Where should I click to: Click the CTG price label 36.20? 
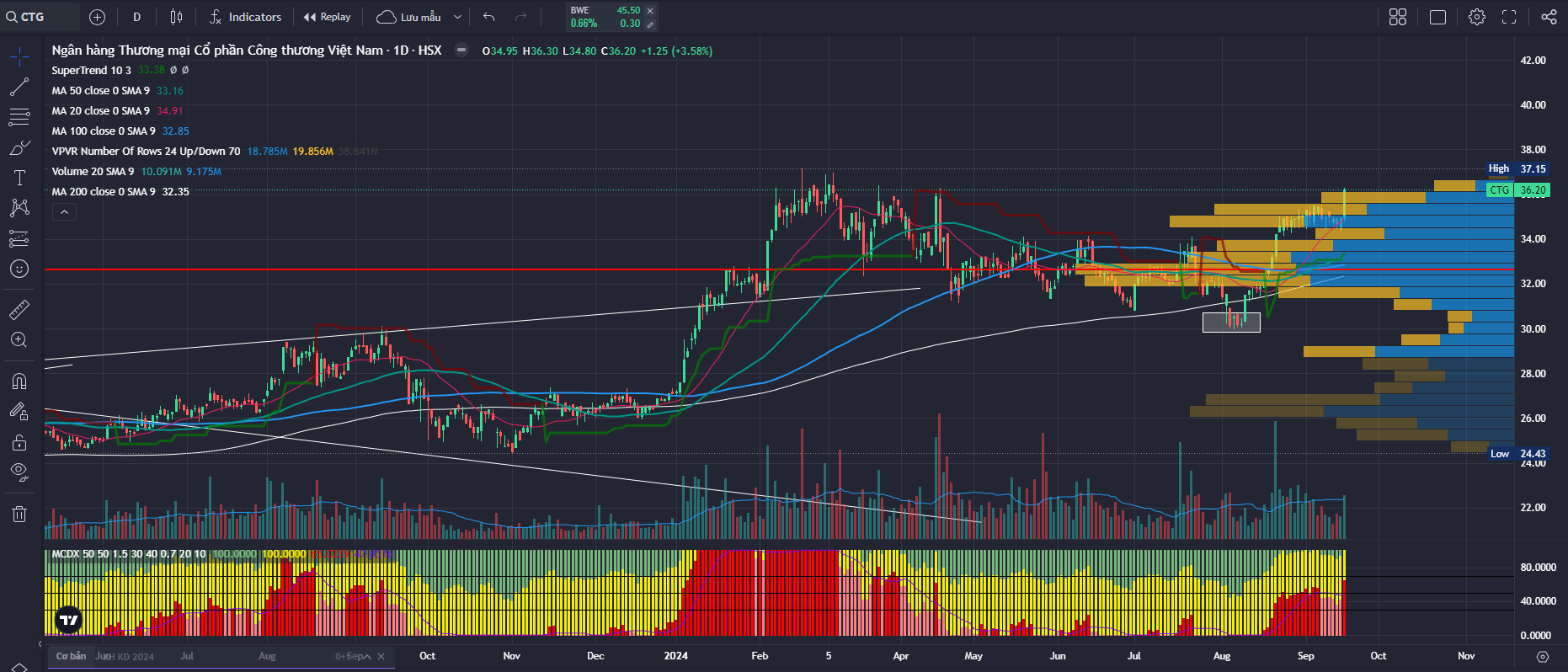(x=1519, y=190)
